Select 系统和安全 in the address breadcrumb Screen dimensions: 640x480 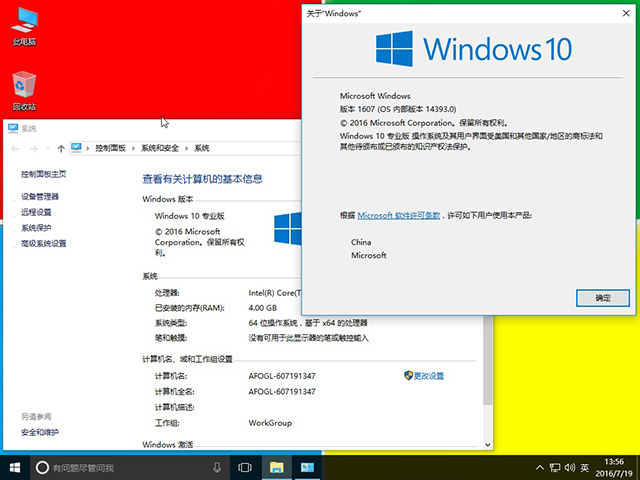pos(160,148)
